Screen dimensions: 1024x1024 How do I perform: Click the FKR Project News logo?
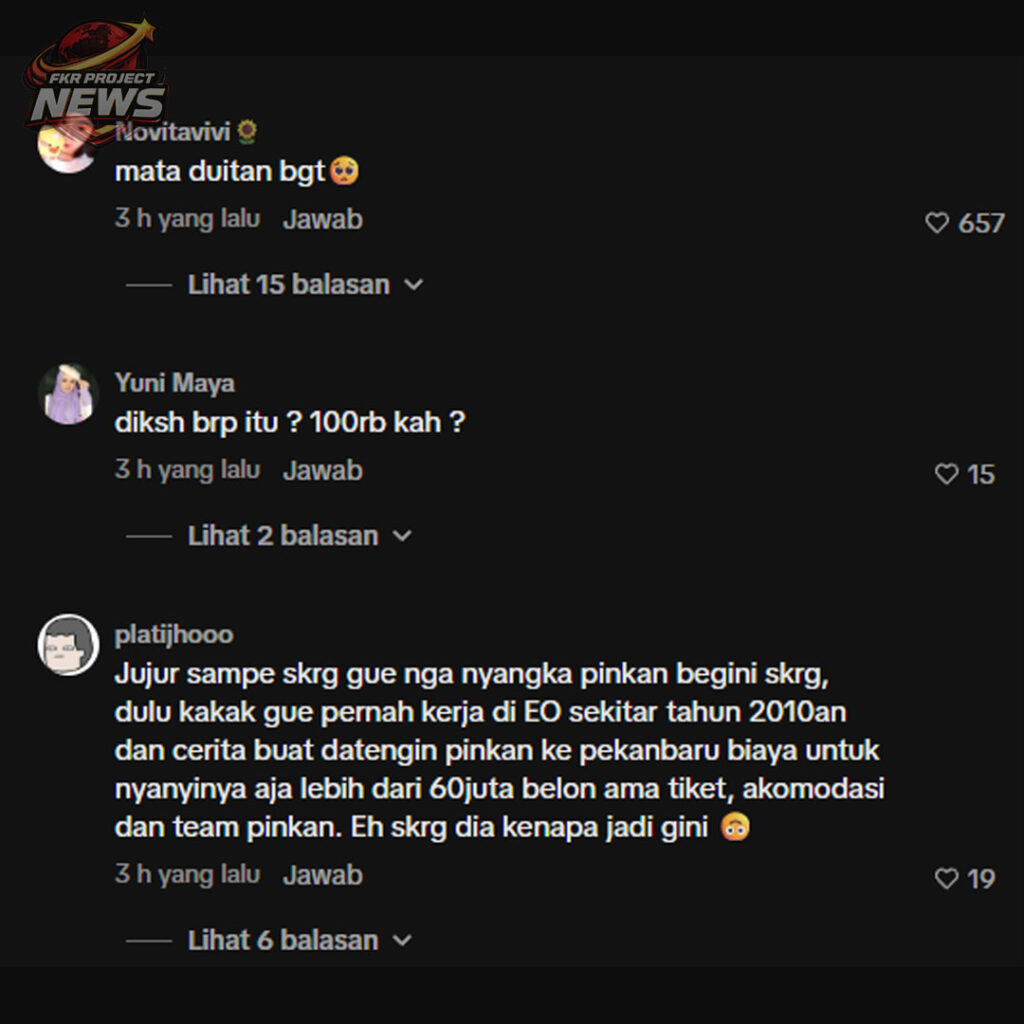click(95, 73)
